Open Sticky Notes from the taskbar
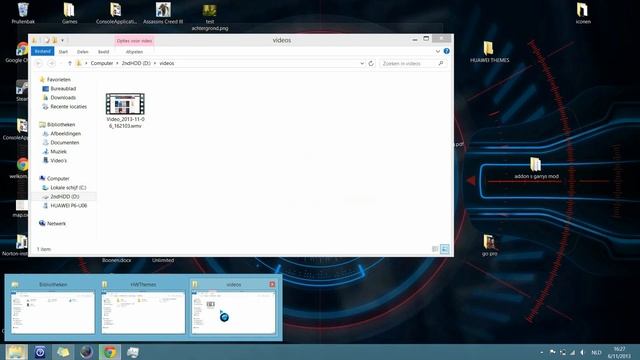Viewport: 640px width, 360px height. click(63, 352)
